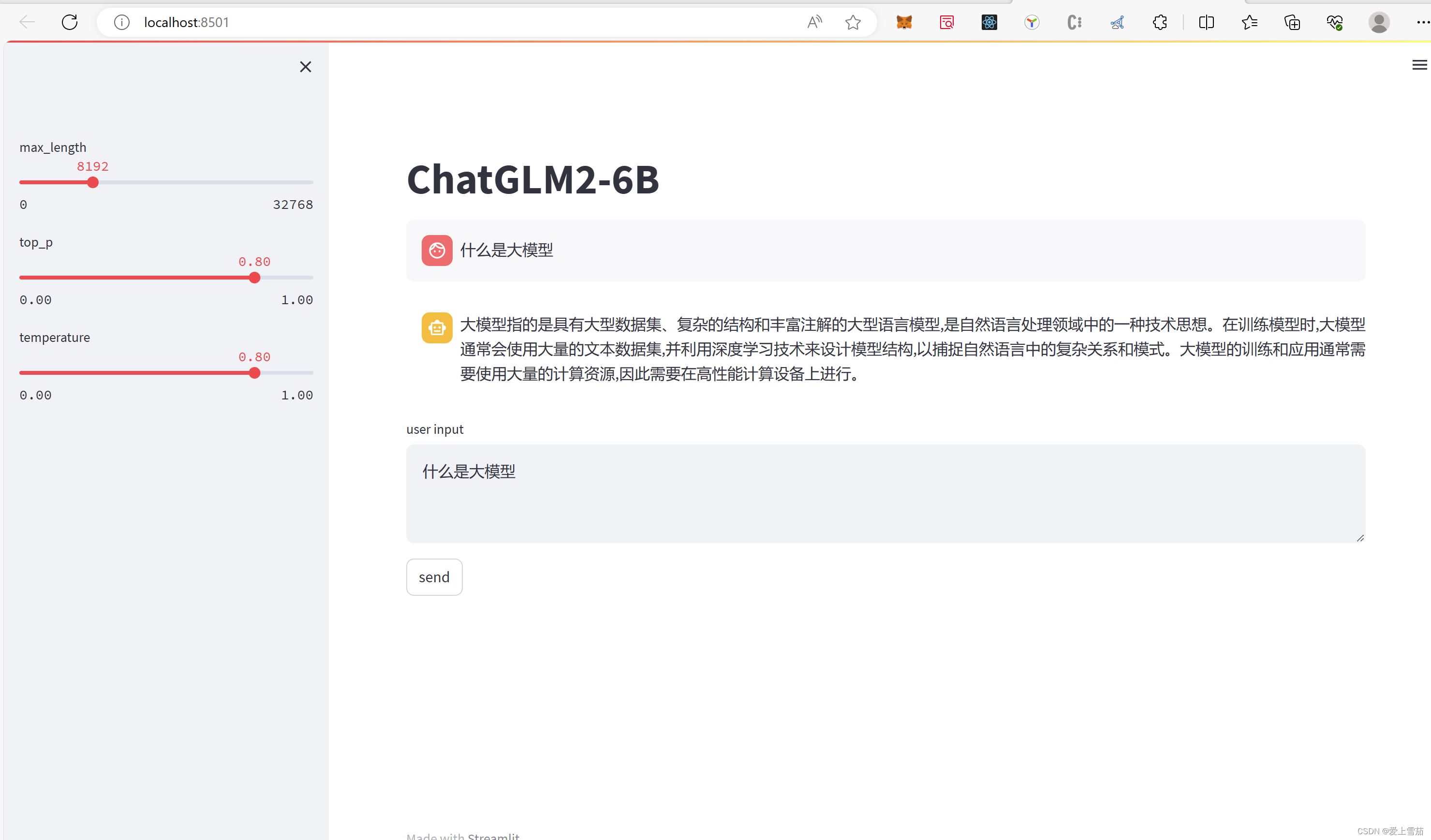Viewport: 1431px width, 840px height.
Task: Open the Favorites list icon
Action: pos(1249,22)
